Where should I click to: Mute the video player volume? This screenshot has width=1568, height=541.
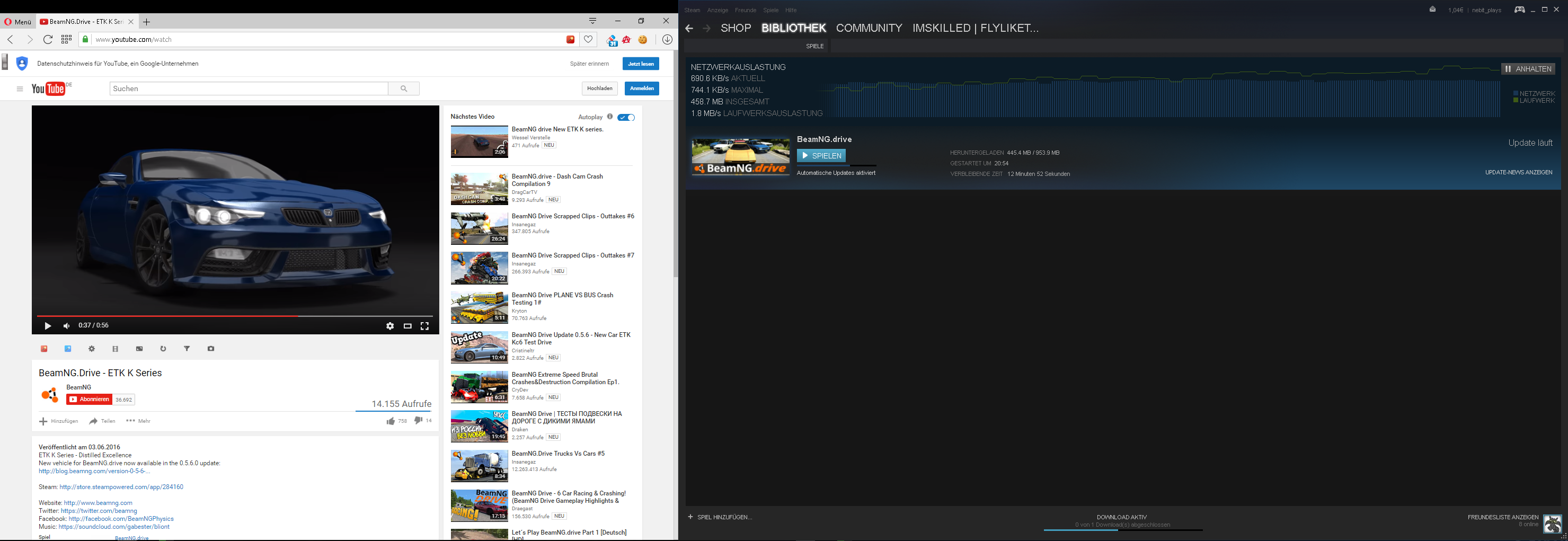[x=66, y=325]
